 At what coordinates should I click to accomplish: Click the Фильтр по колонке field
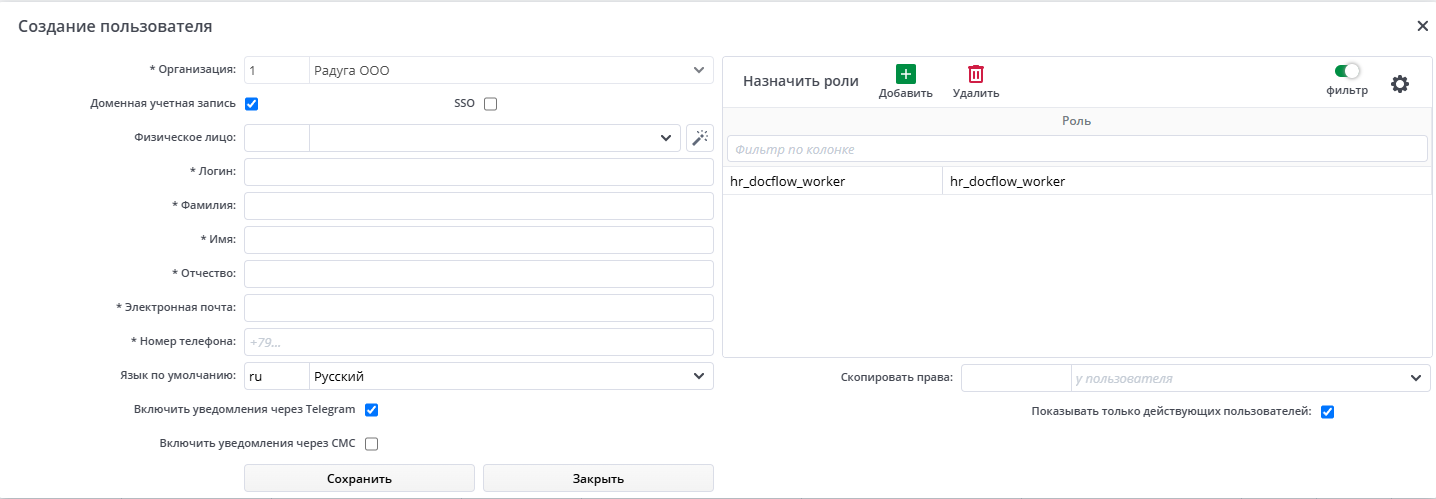[1076, 149]
